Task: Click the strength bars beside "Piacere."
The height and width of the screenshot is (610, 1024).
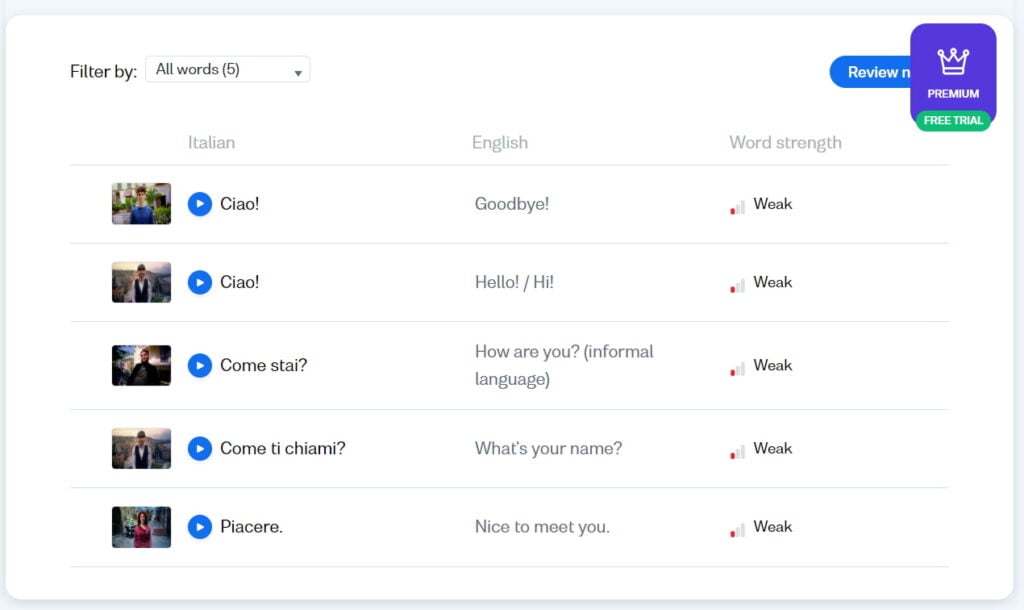Action: 737,526
